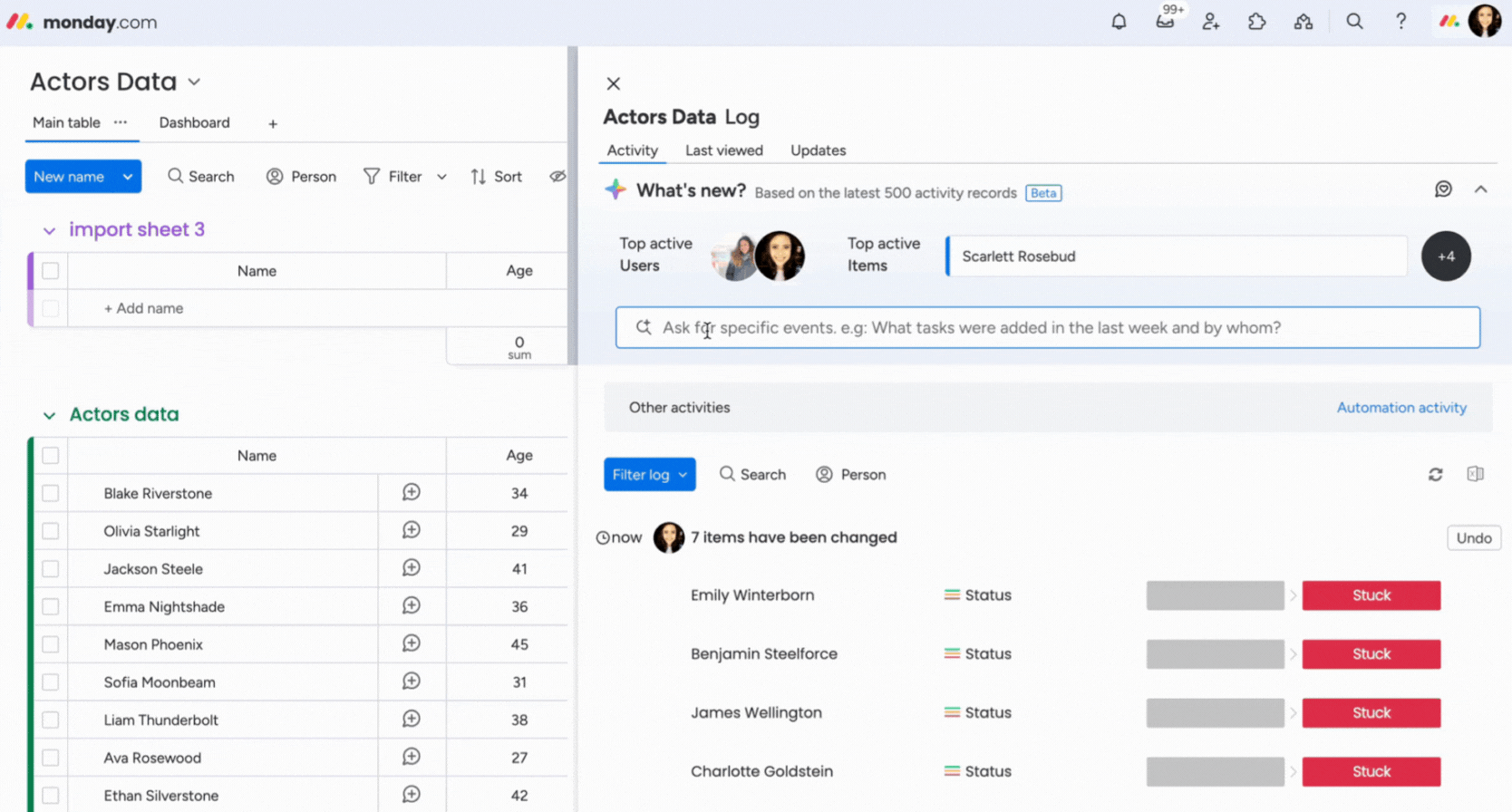Open Actors Data board title dropdown
This screenshot has width=1512, height=812.
pyautogui.click(x=194, y=82)
